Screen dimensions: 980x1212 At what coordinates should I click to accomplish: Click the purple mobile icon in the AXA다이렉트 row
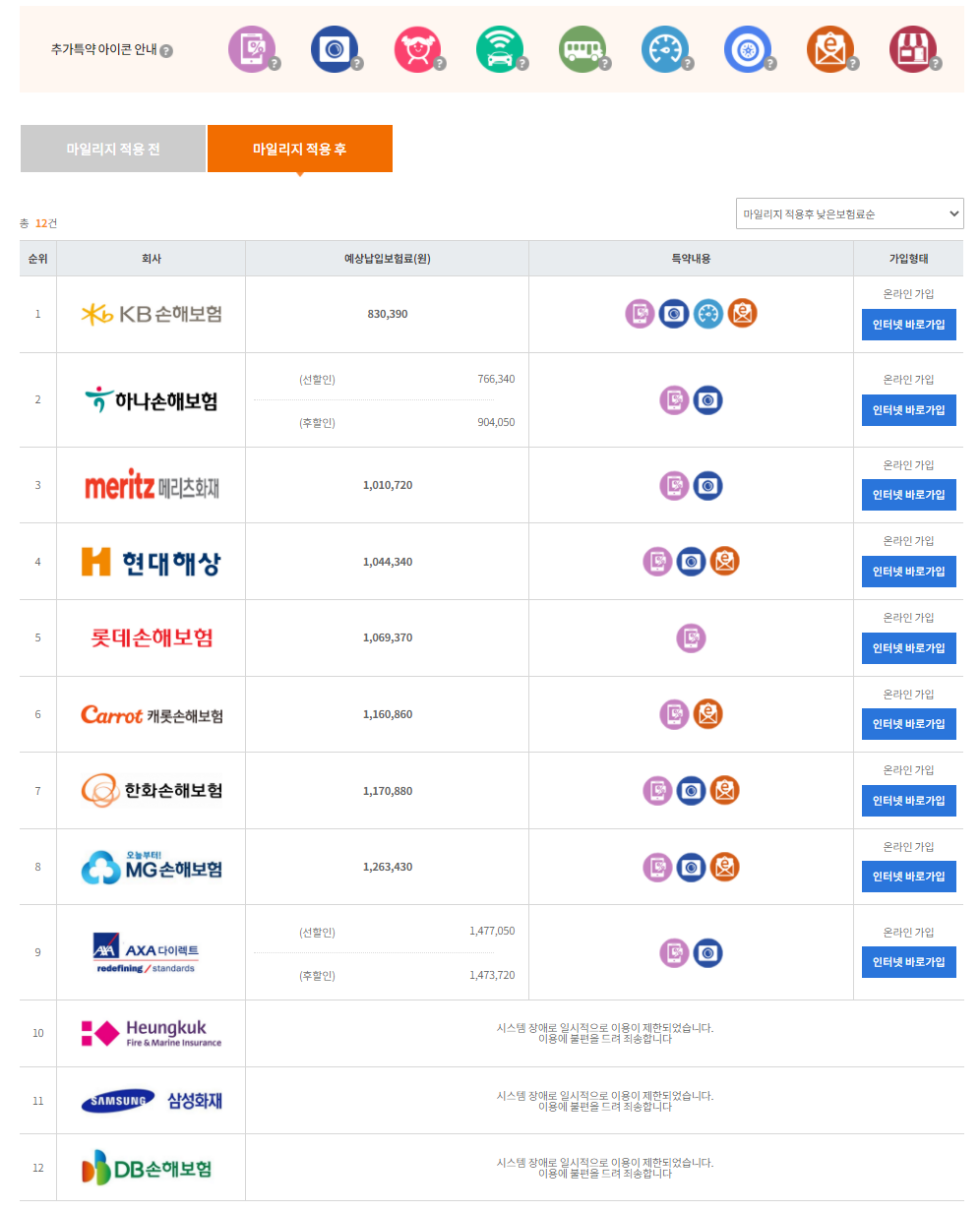point(674,952)
